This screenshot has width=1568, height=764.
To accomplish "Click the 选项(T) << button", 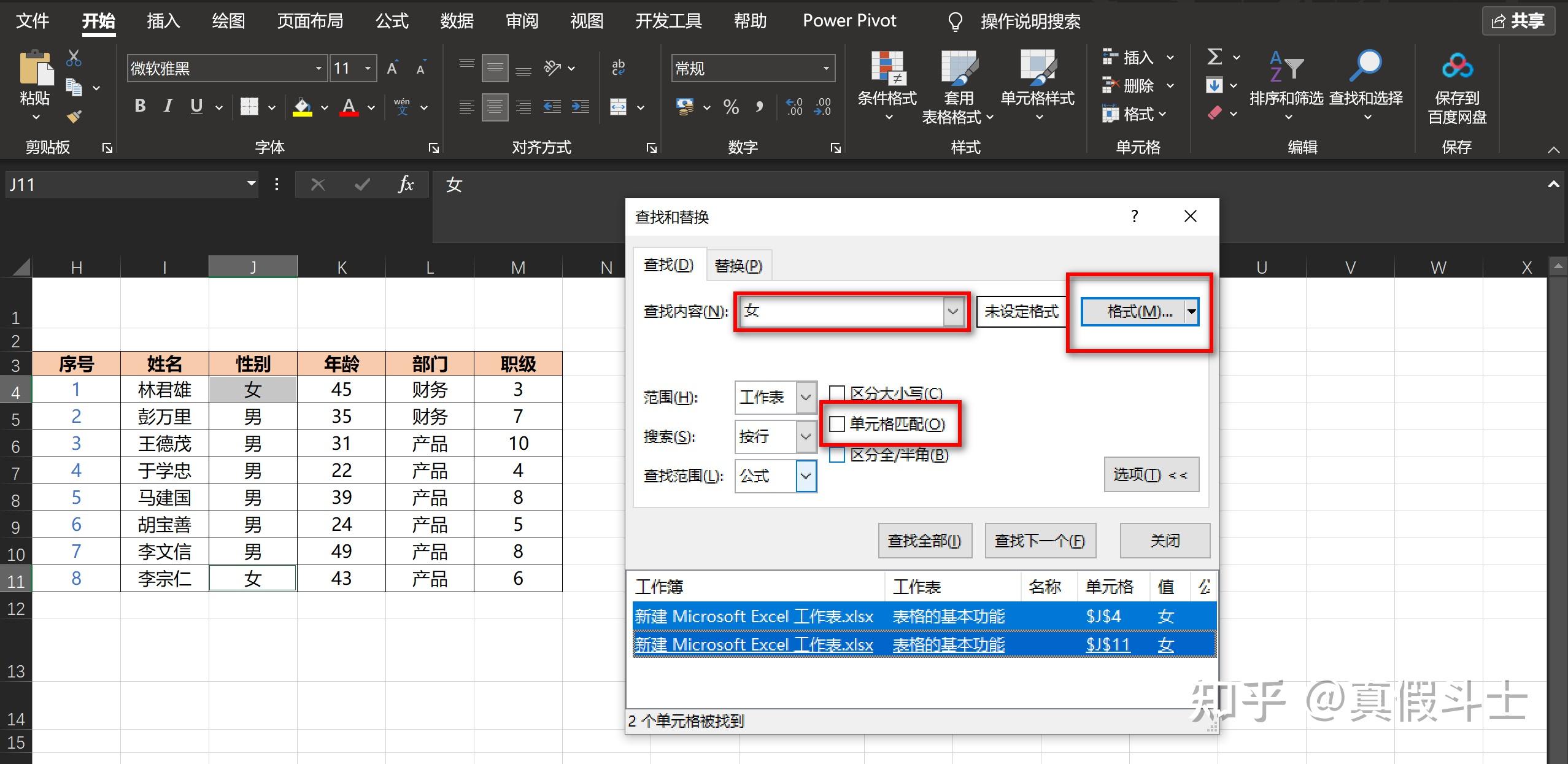I will pyautogui.click(x=1151, y=474).
